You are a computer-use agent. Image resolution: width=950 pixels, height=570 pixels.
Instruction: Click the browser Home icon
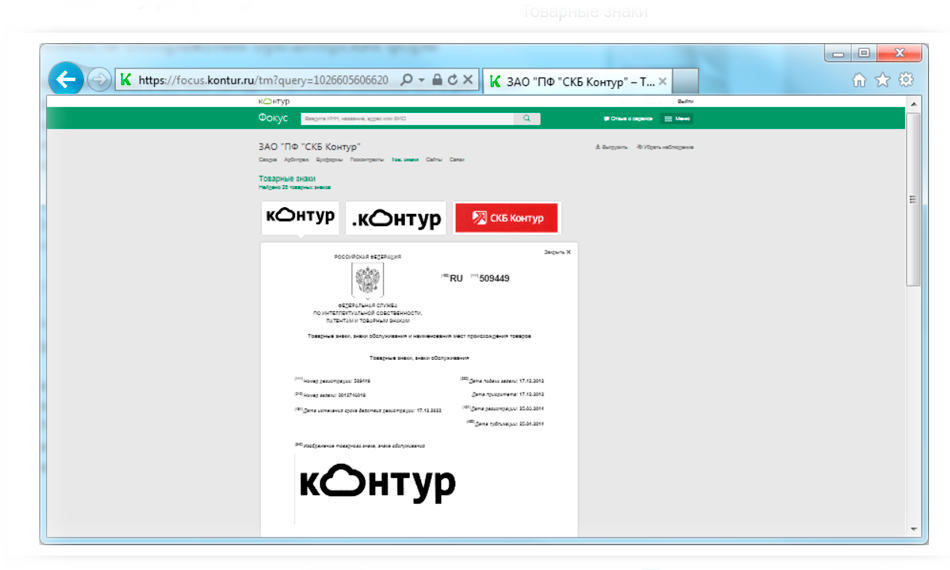pyautogui.click(x=859, y=80)
